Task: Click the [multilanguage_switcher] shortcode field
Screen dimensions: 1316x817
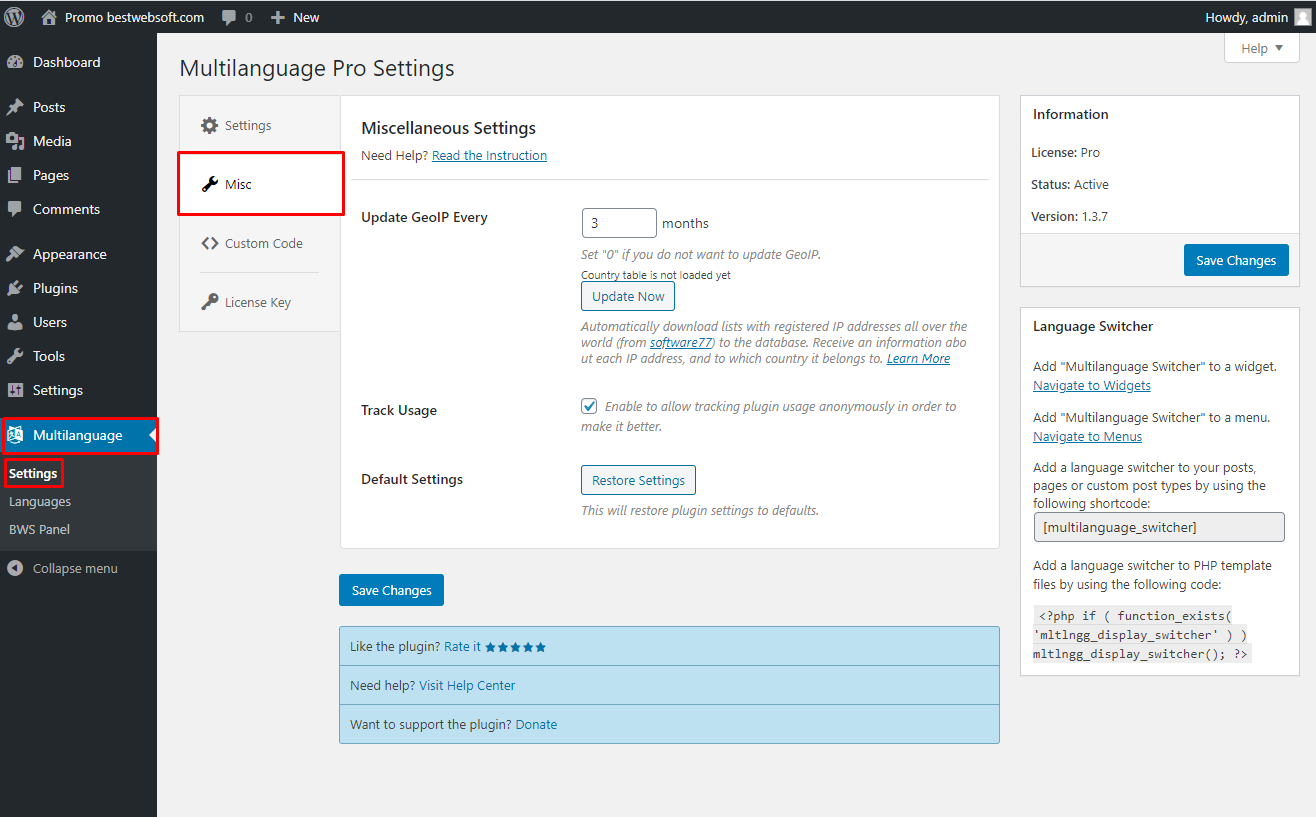Action: 1159,527
